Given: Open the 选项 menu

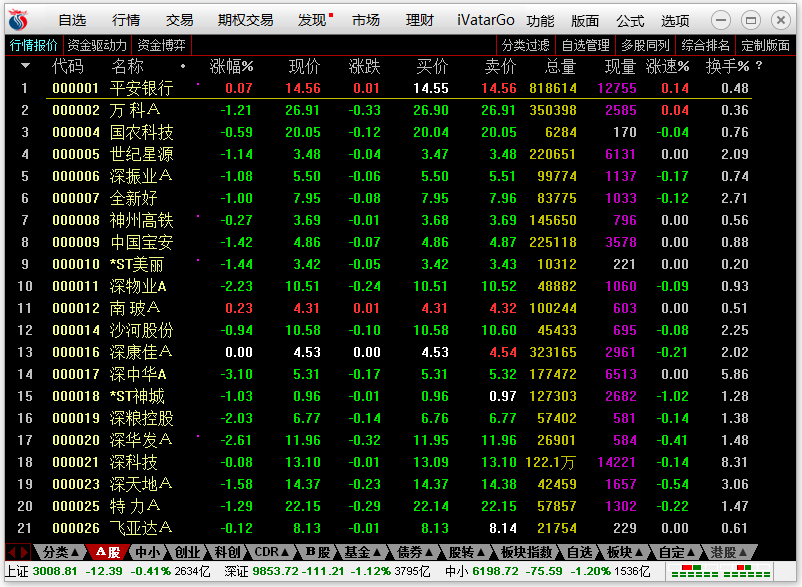Looking at the screenshot, I should pyautogui.click(x=675, y=21).
